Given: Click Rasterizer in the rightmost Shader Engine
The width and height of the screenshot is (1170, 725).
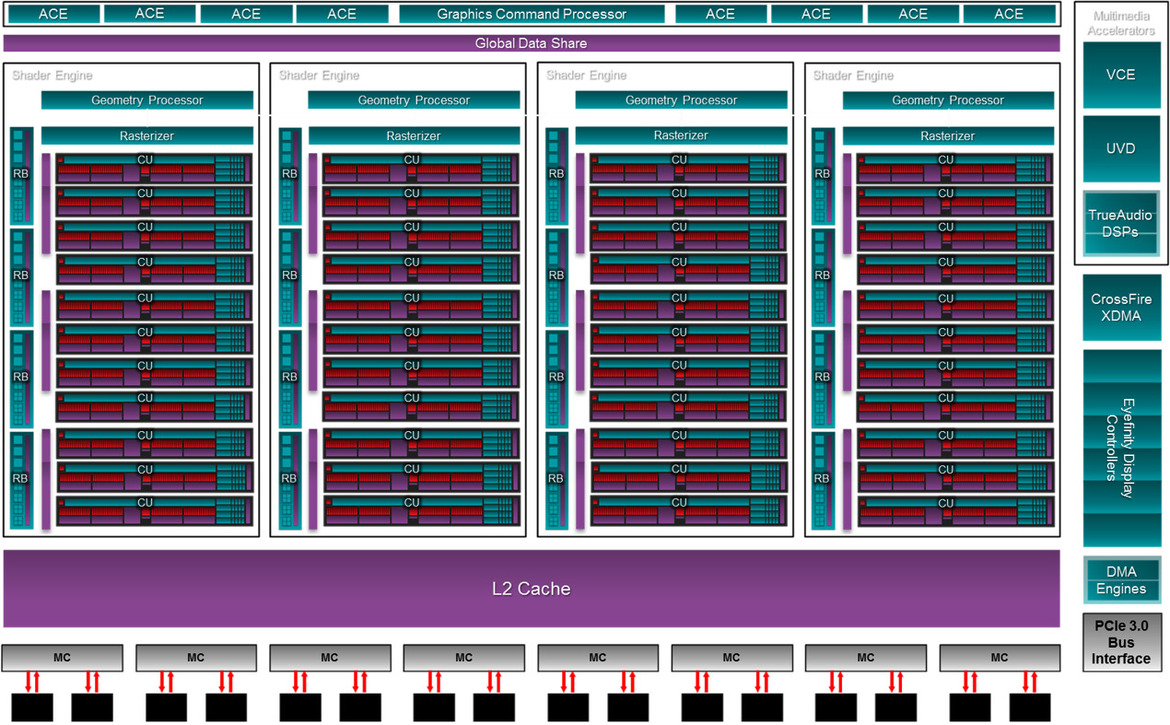Looking at the screenshot, I should point(948,136).
